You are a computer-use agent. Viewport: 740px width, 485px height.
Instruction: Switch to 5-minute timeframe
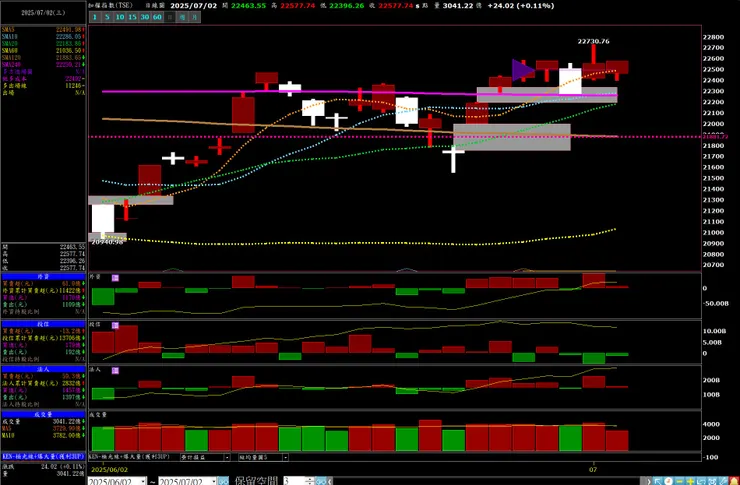(x=107, y=17)
